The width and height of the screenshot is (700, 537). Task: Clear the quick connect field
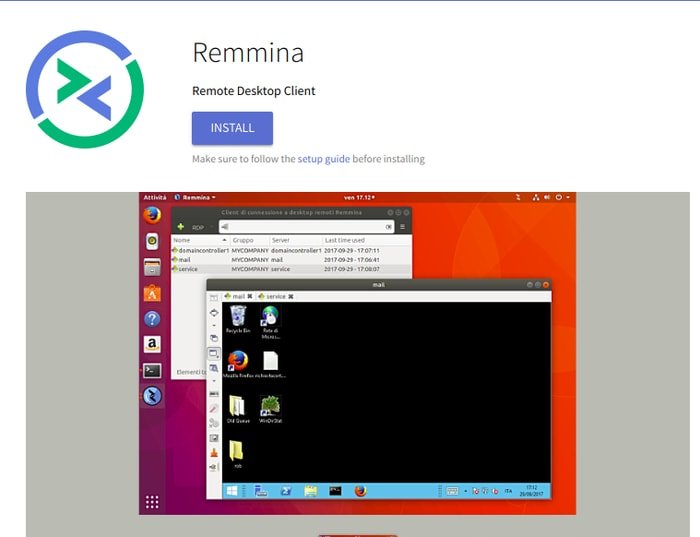click(x=388, y=227)
